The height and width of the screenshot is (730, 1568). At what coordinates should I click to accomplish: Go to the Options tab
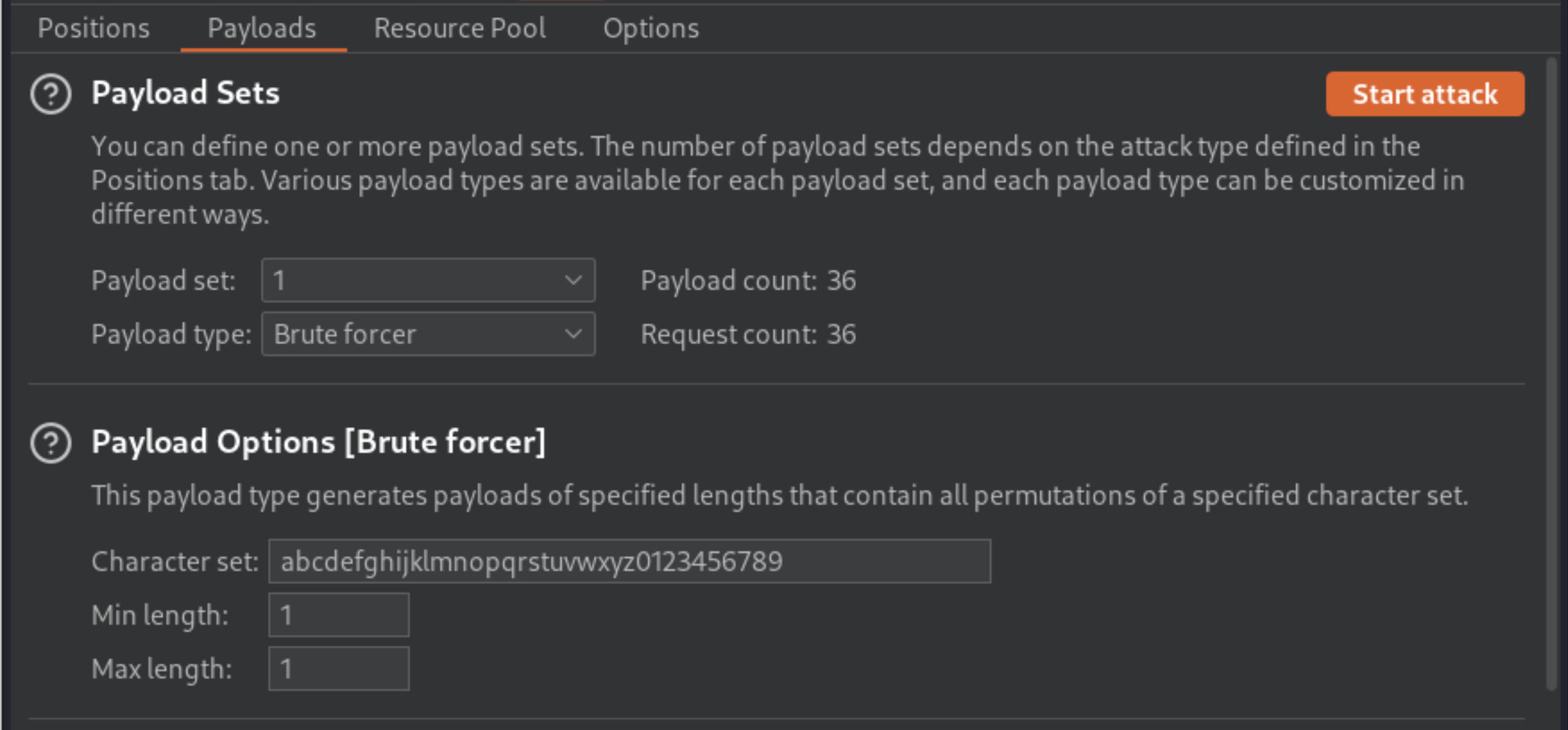click(651, 28)
